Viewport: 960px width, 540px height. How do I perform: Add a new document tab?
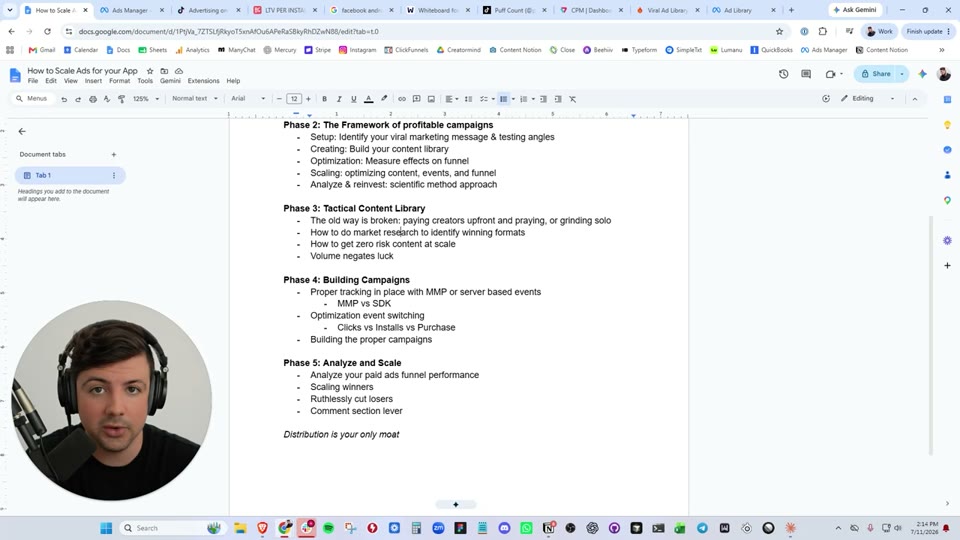tap(113, 155)
